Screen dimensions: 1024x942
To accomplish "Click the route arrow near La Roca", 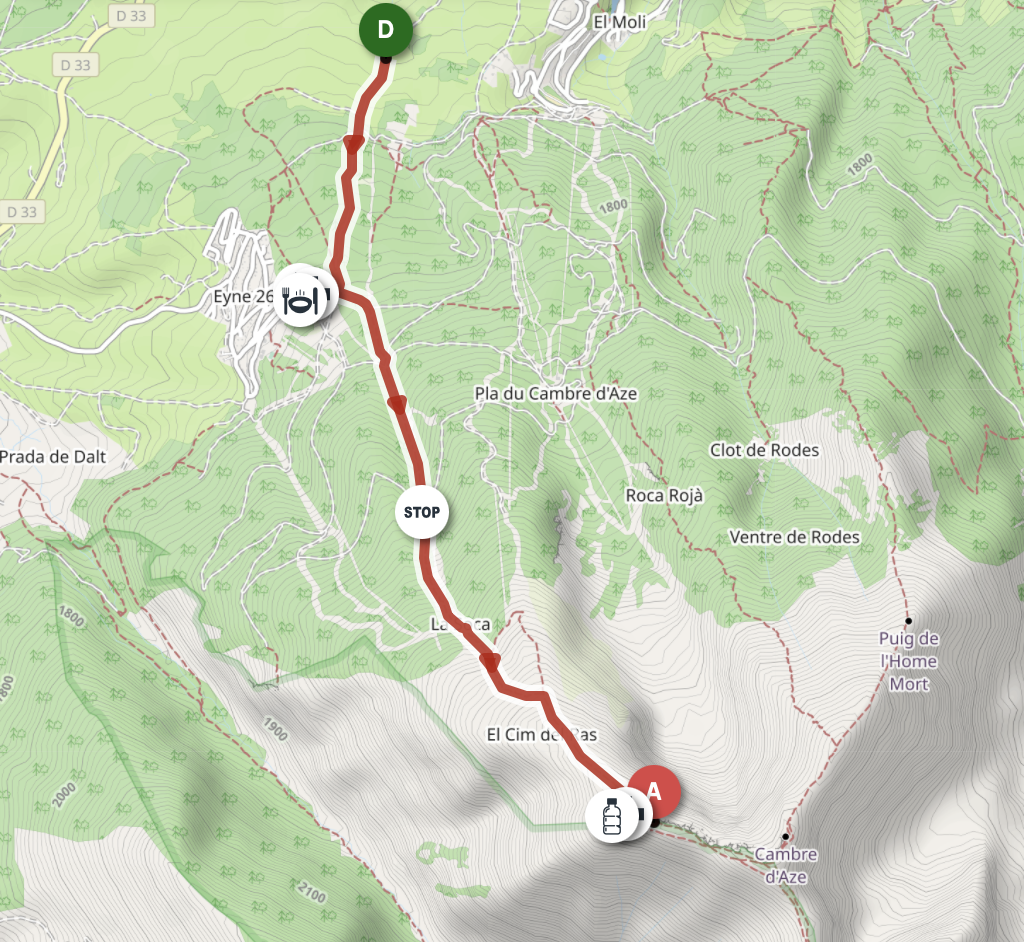I will tap(490, 662).
